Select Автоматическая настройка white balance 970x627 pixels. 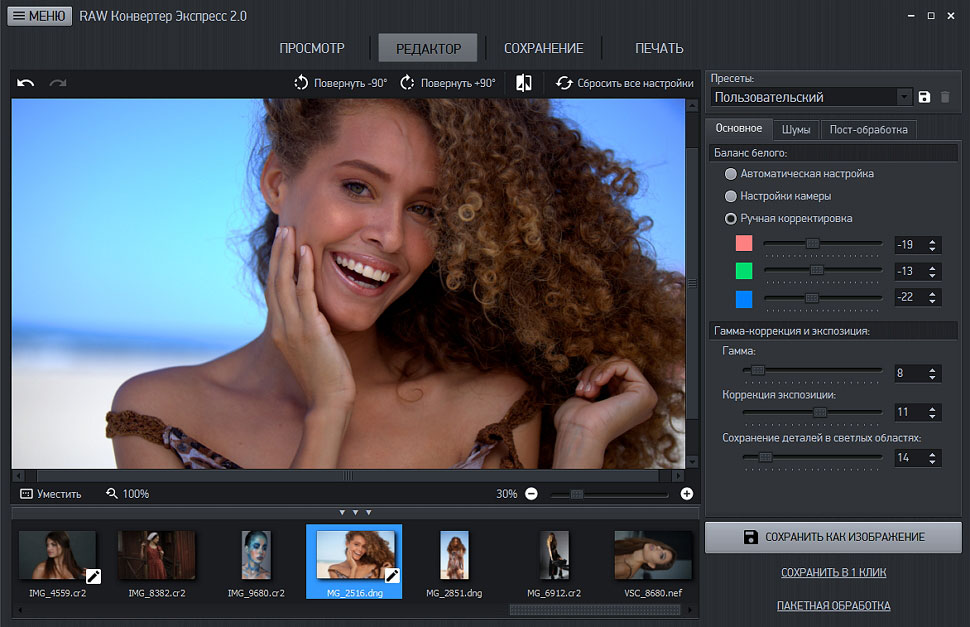point(731,174)
